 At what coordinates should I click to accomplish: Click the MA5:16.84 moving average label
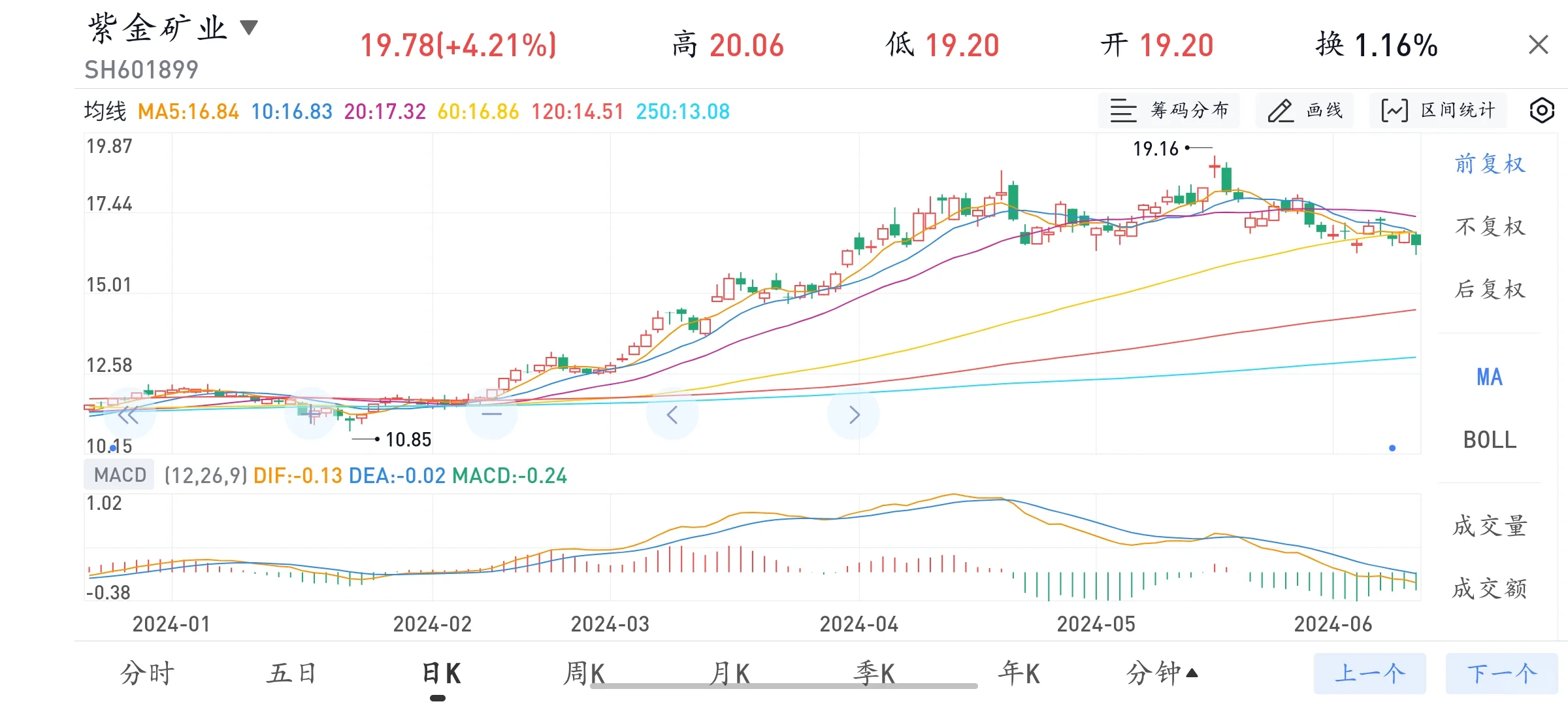coord(188,112)
